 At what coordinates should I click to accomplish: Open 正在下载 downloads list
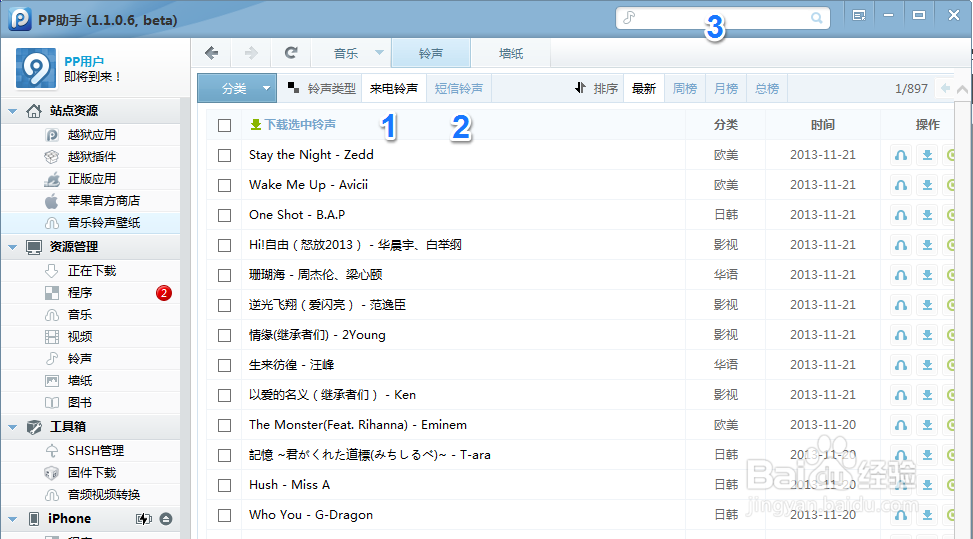[91, 270]
